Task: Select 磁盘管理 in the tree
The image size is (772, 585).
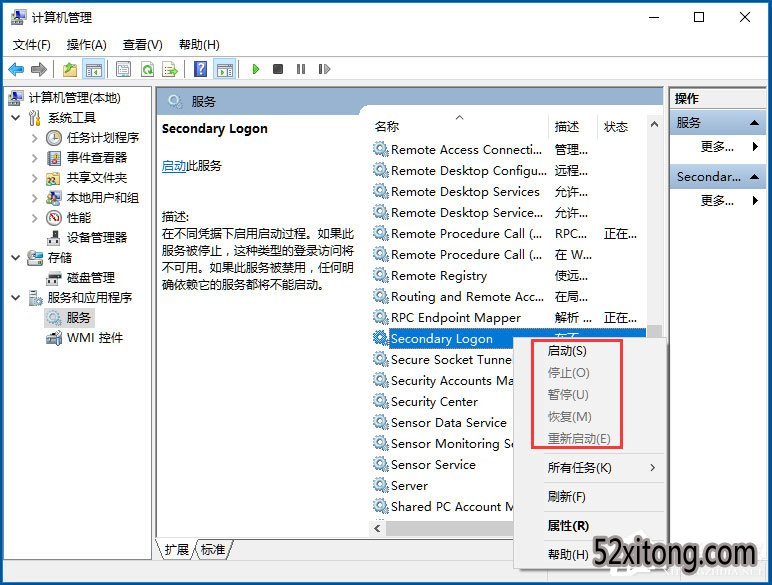Action: pos(90,277)
